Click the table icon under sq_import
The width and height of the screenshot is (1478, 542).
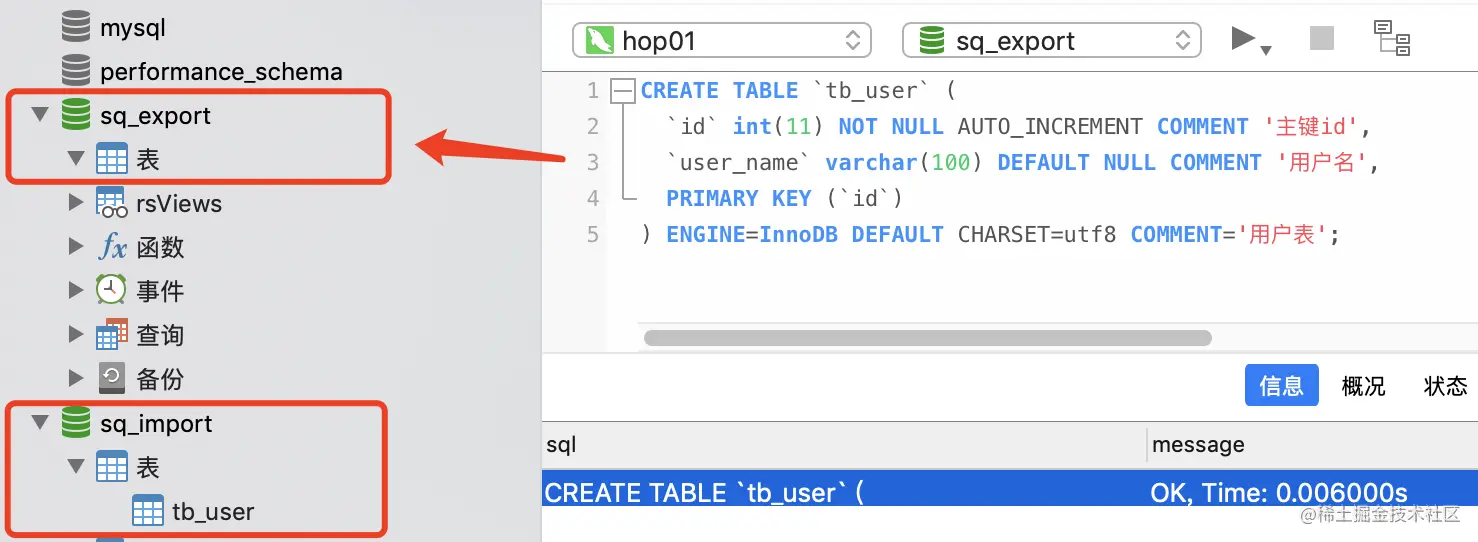point(112,467)
